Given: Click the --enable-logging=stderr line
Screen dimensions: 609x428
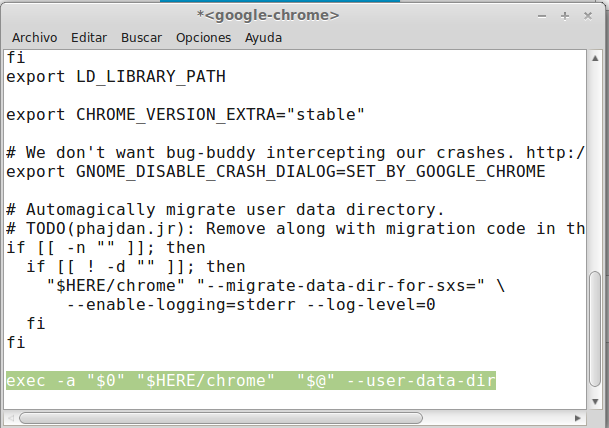Looking at the screenshot, I should [251, 305].
